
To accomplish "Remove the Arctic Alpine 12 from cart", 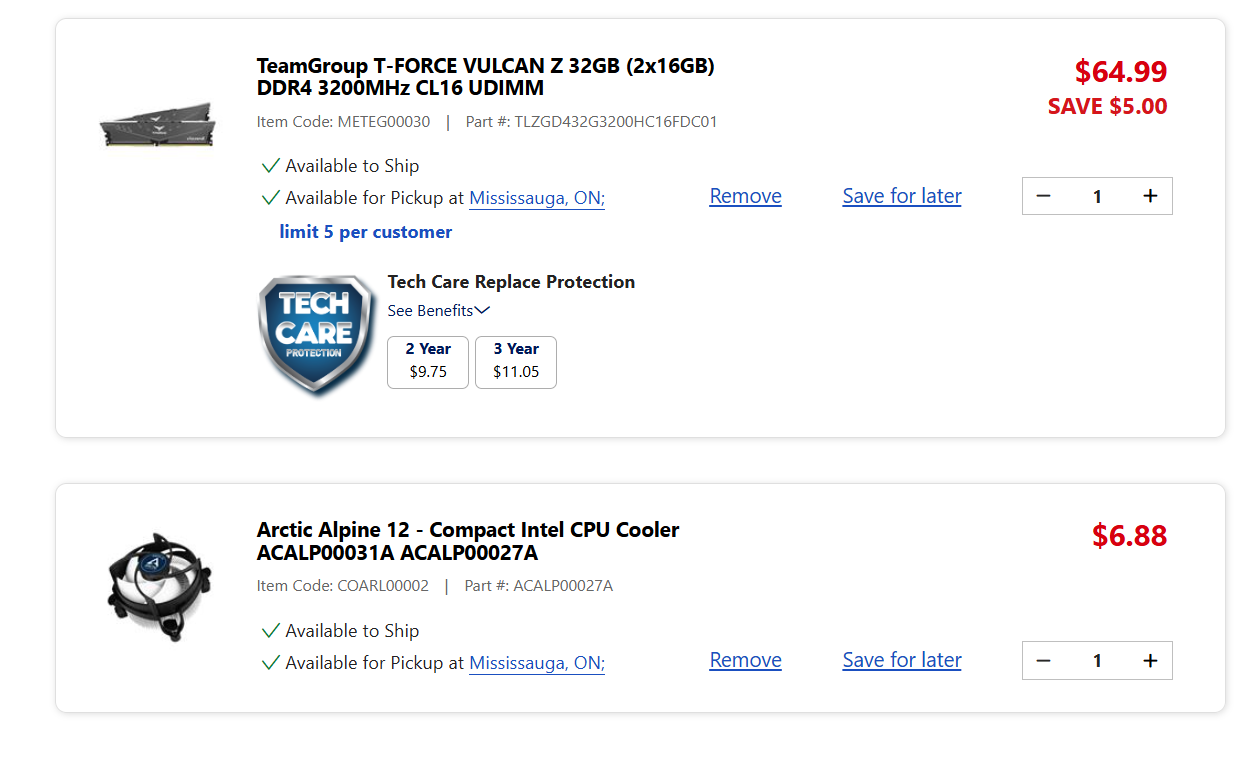I will click(746, 660).
